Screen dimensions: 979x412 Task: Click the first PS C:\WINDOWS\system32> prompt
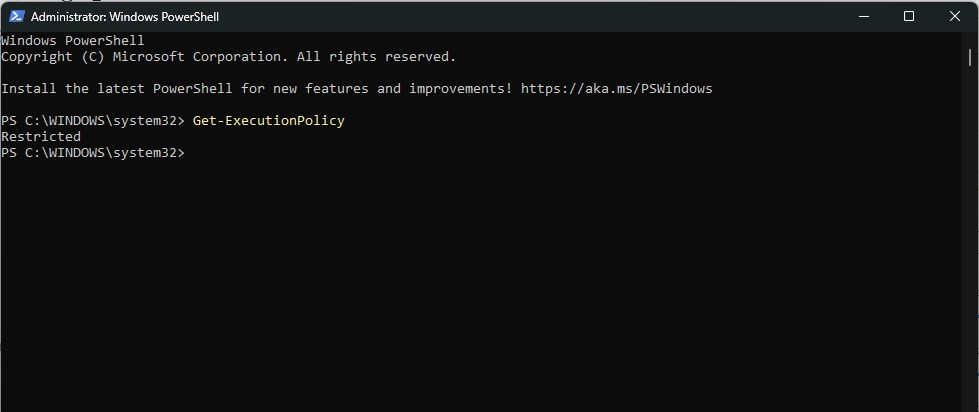pos(93,120)
